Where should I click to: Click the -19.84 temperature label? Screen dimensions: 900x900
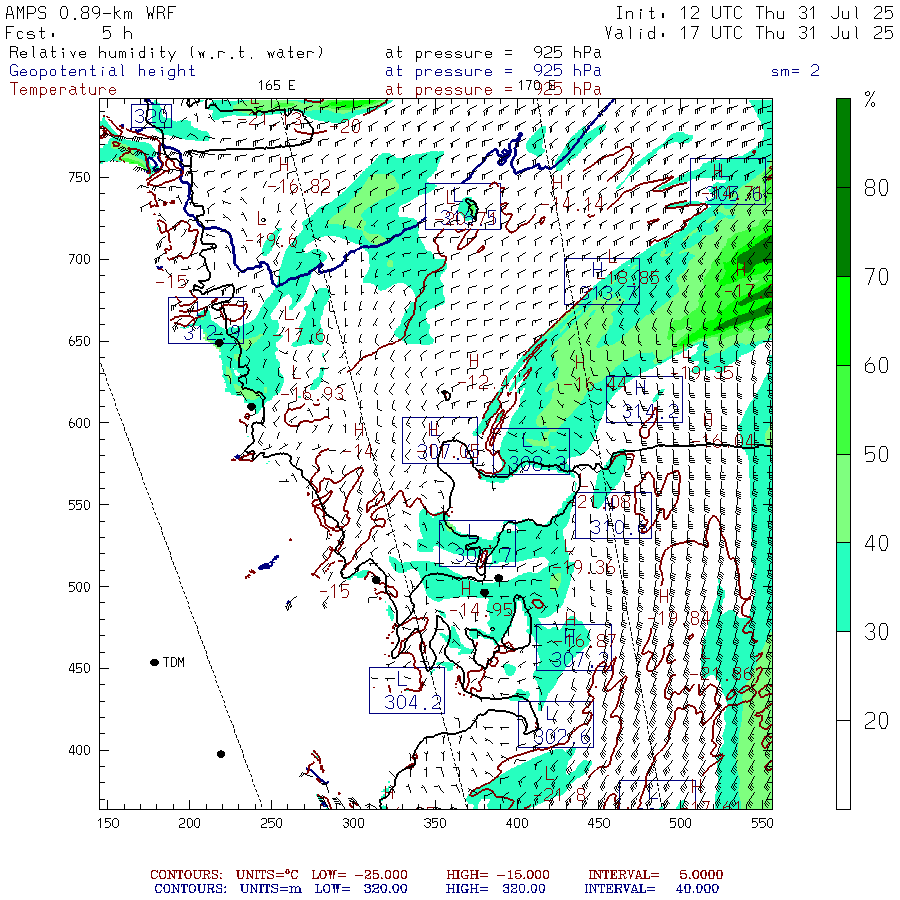[x=678, y=619]
